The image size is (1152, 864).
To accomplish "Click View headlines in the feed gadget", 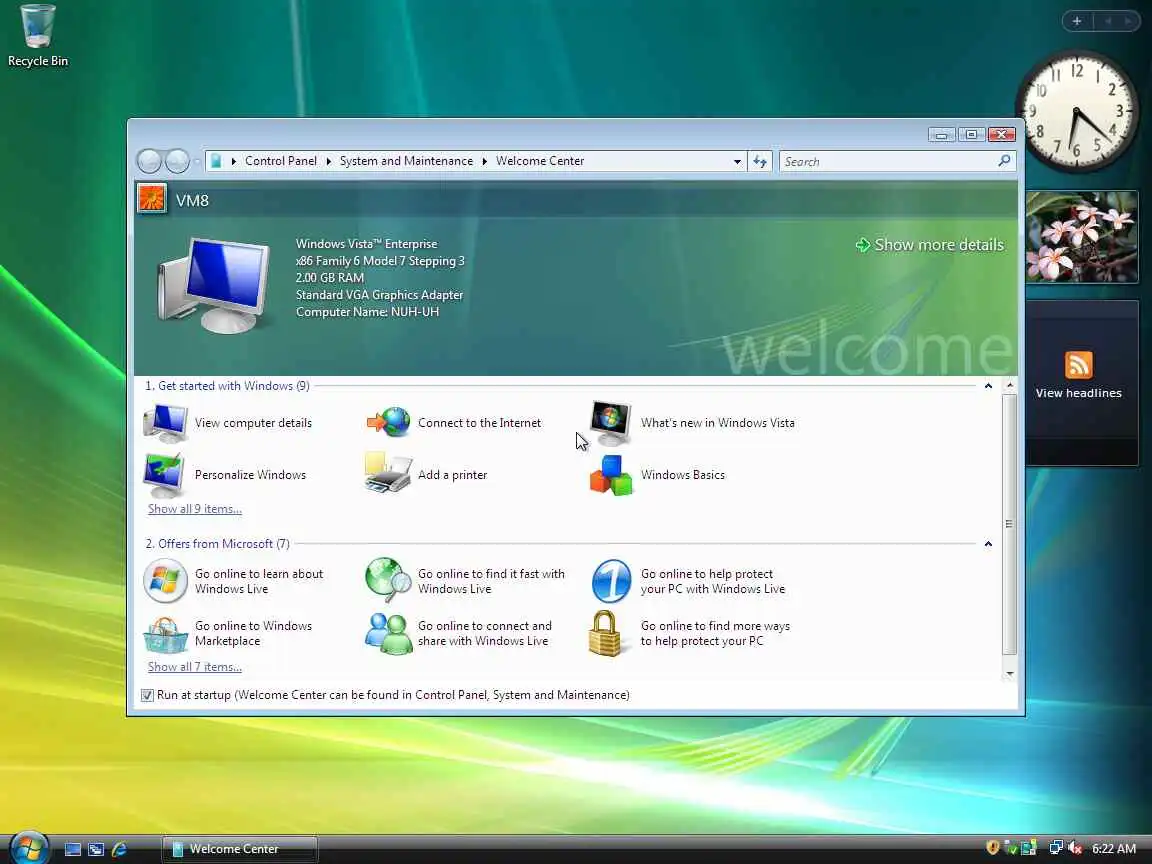I will [1079, 393].
